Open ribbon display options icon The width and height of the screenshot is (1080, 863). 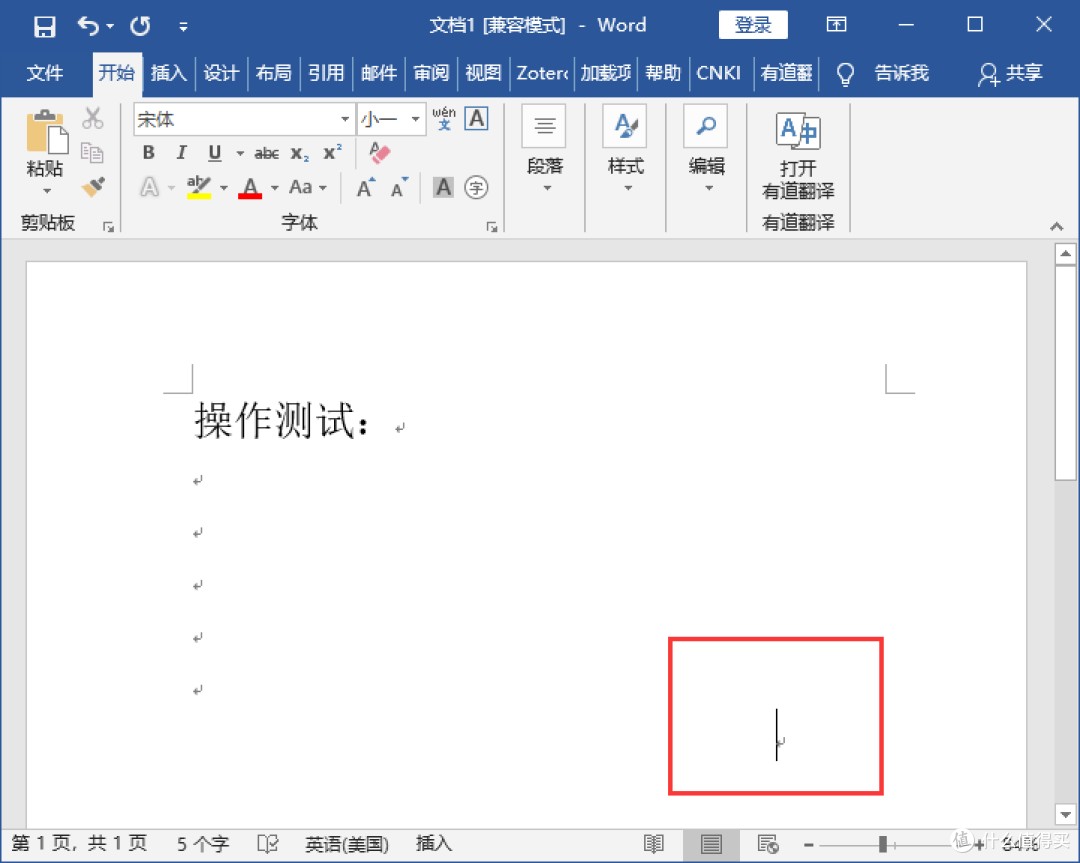coord(836,25)
